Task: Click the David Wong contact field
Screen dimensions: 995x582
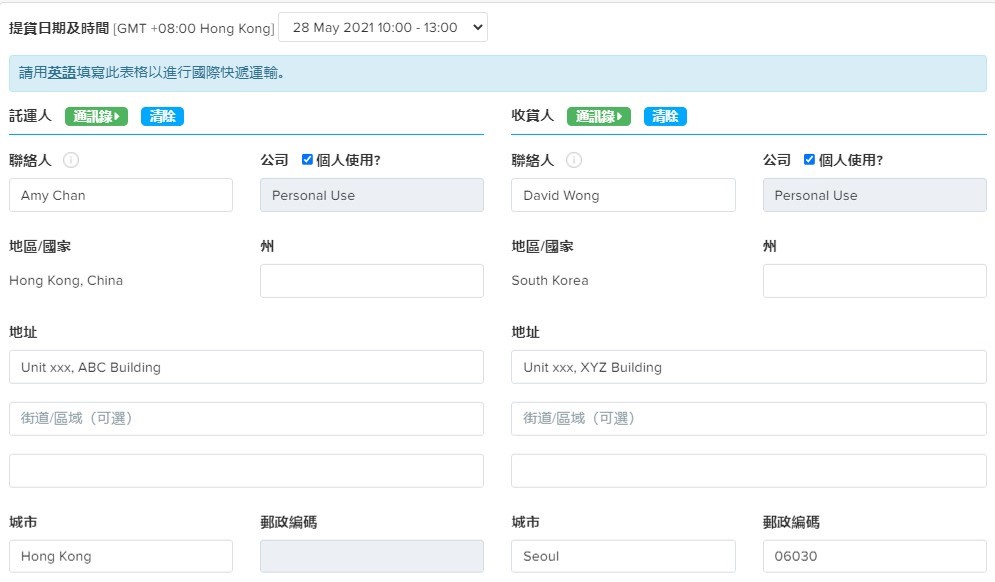Action: [623, 195]
